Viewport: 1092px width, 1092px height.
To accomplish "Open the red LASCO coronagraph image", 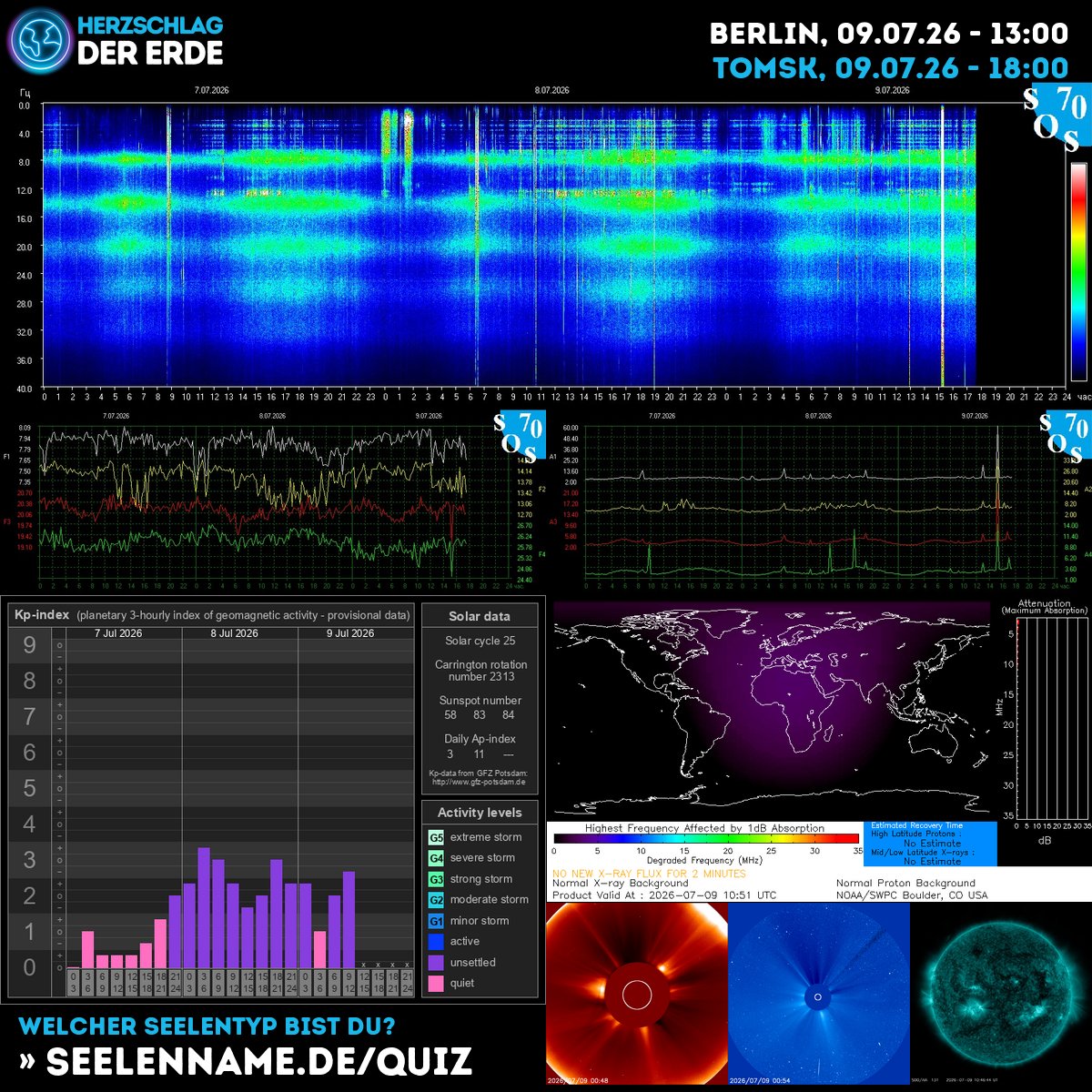I will click(637, 994).
